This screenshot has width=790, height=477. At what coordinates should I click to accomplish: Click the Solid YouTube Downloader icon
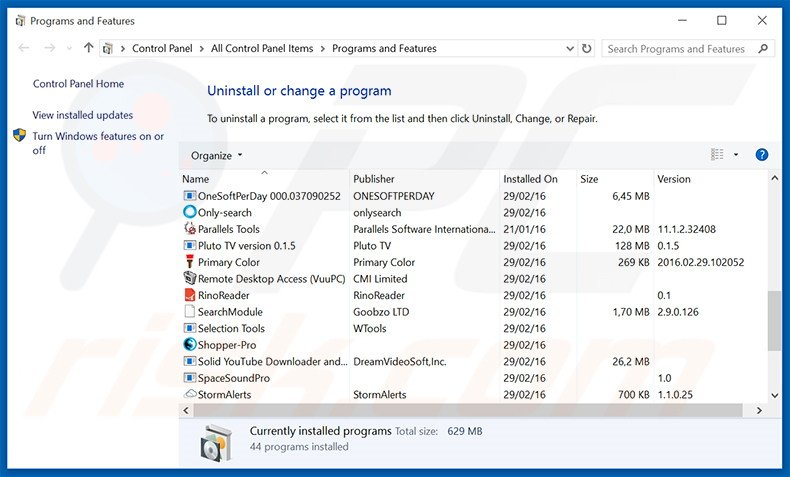(189, 361)
